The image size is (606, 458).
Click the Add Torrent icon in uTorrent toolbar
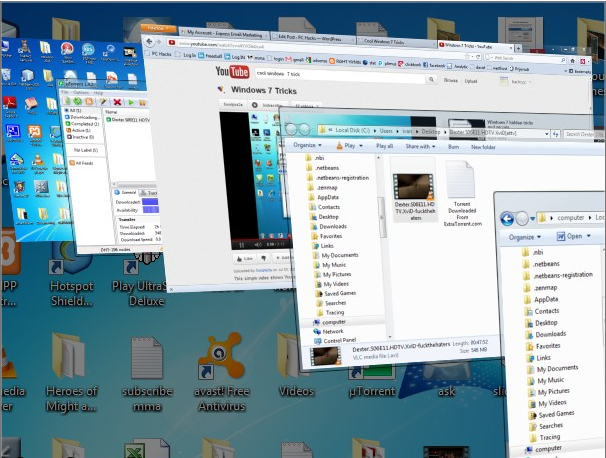[67, 101]
